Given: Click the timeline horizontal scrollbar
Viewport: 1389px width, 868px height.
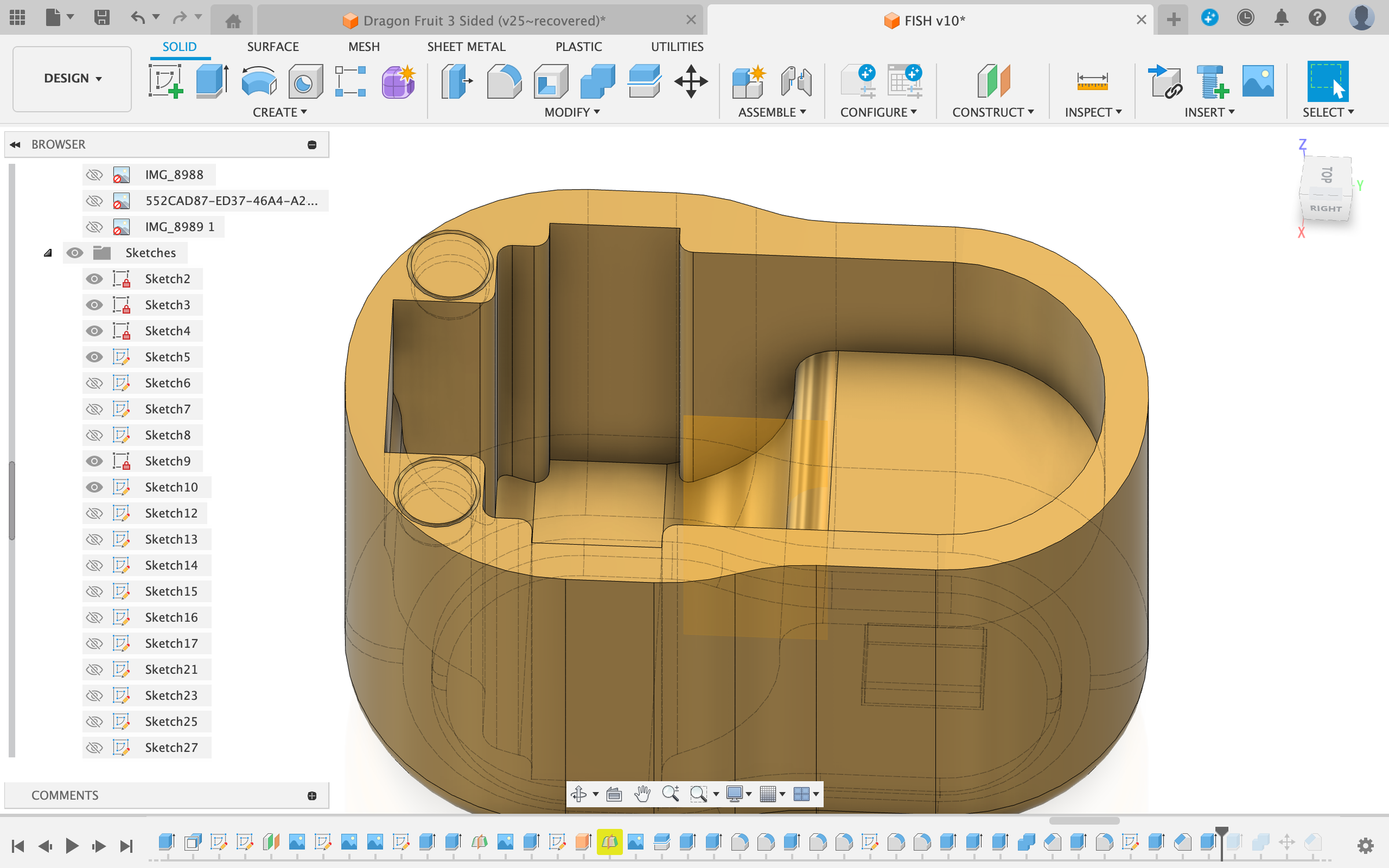Looking at the screenshot, I should click(x=1083, y=821).
